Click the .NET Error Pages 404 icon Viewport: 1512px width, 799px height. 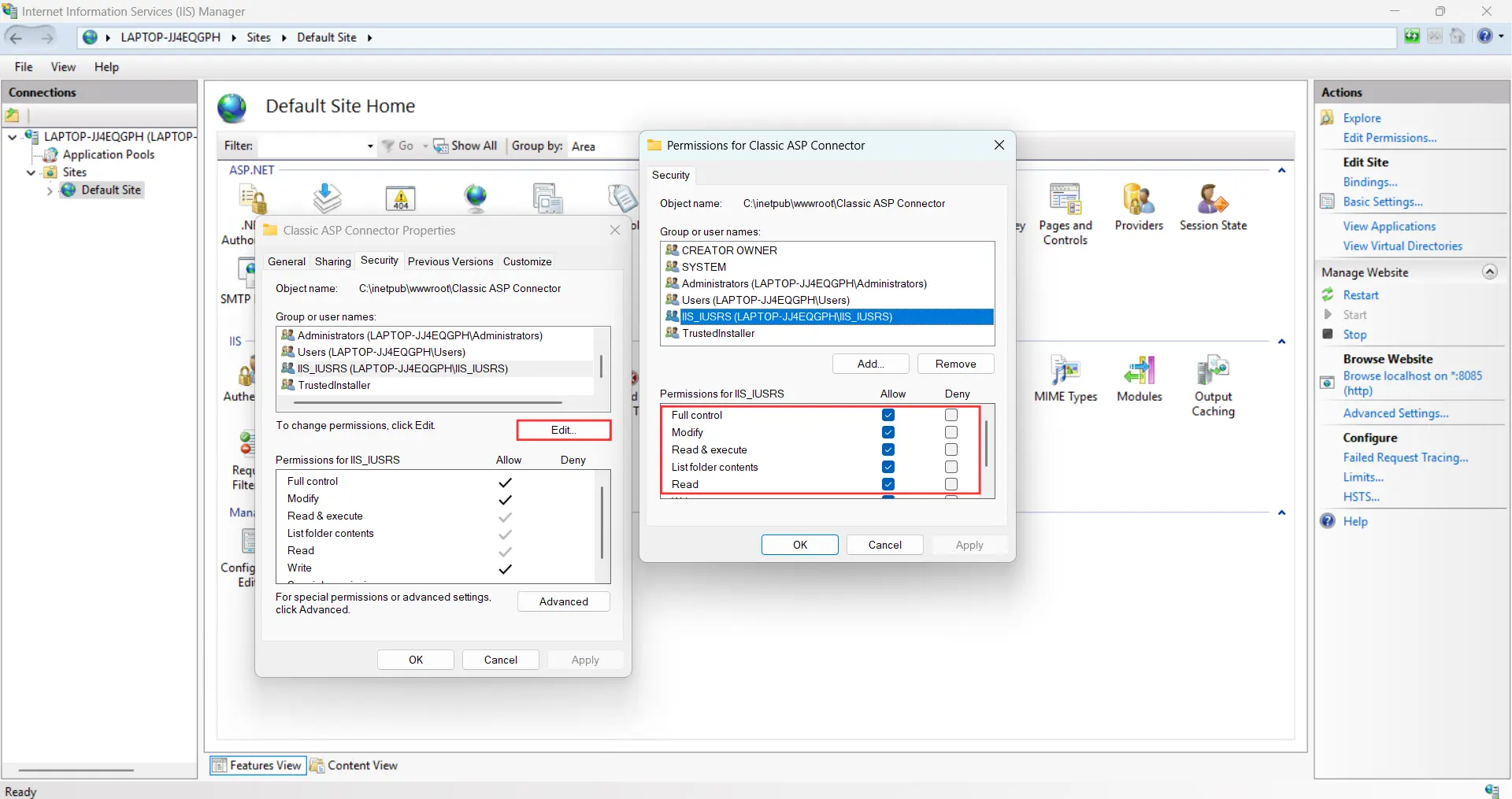tap(401, 198)
